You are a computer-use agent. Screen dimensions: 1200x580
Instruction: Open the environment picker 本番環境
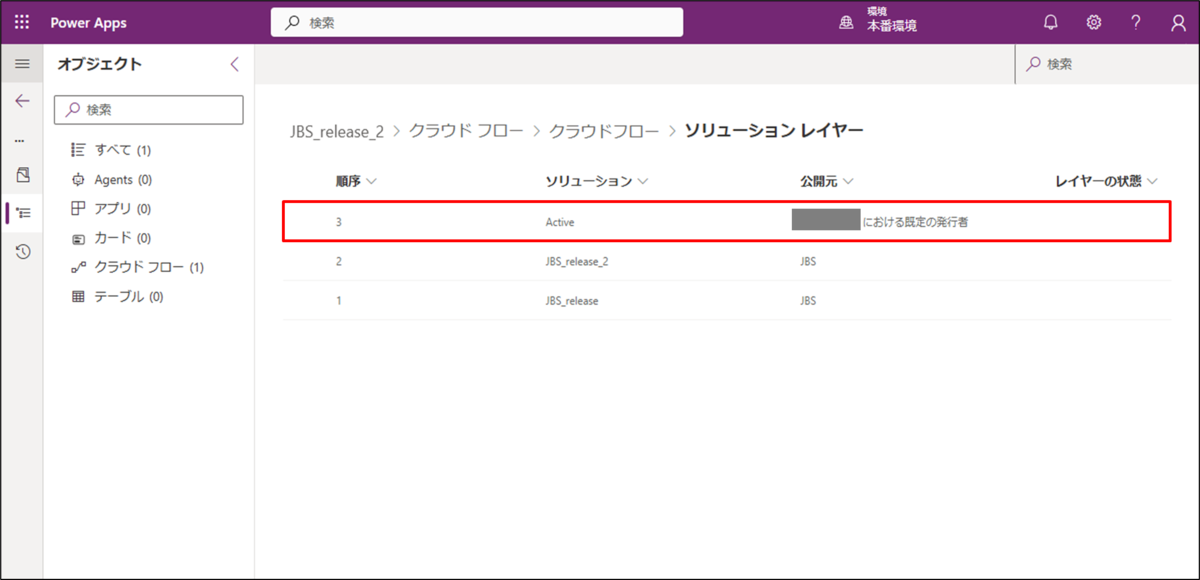pyautogui.click(x=880, y=22)
